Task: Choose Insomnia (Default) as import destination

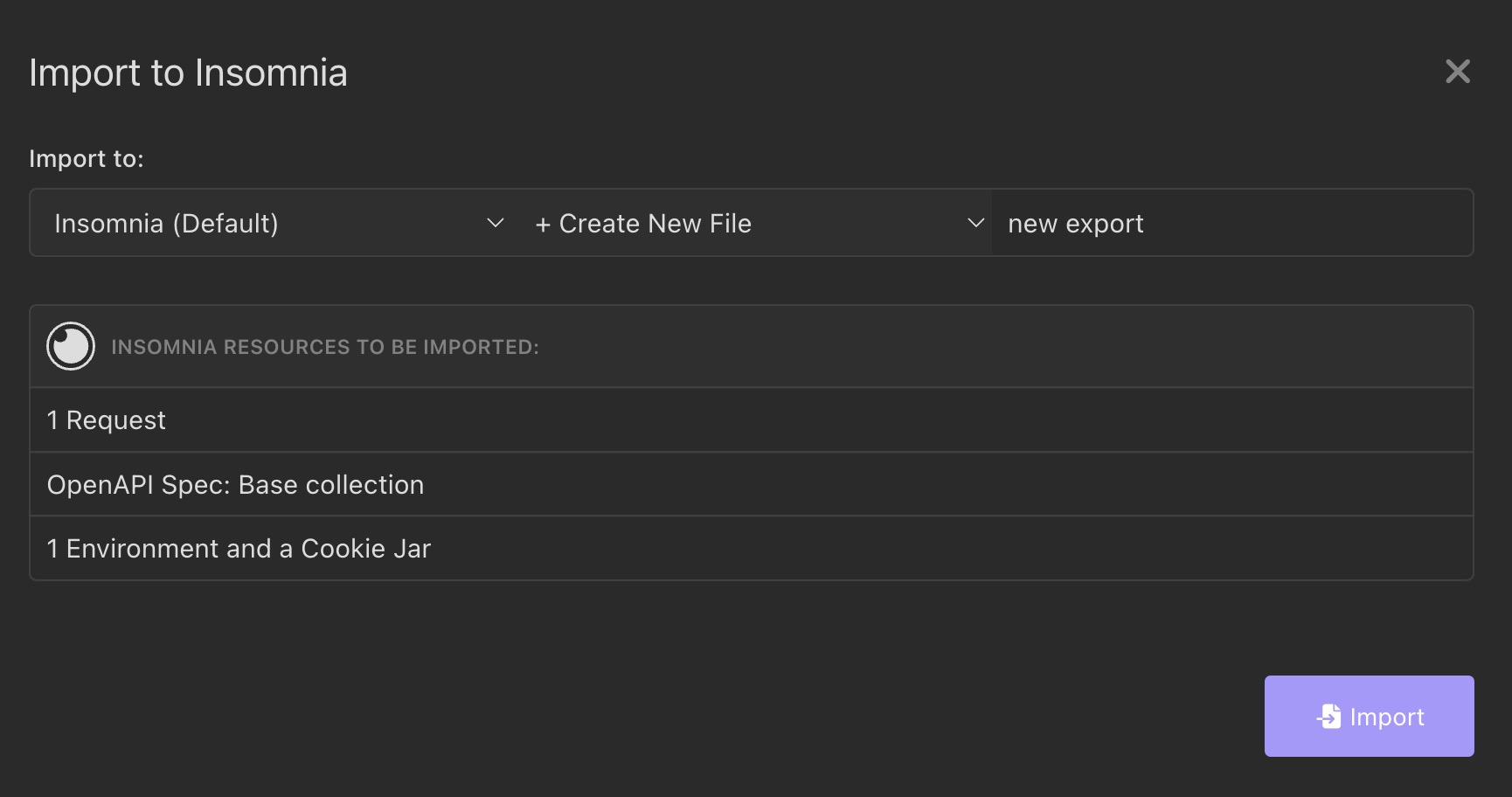Action: [x=262, y=223]
